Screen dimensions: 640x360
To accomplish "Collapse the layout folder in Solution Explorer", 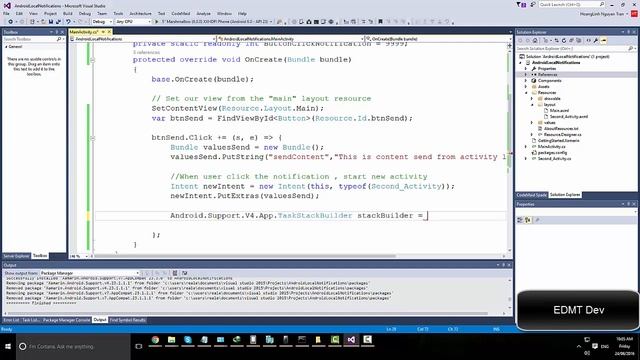I will click(532, 104).
